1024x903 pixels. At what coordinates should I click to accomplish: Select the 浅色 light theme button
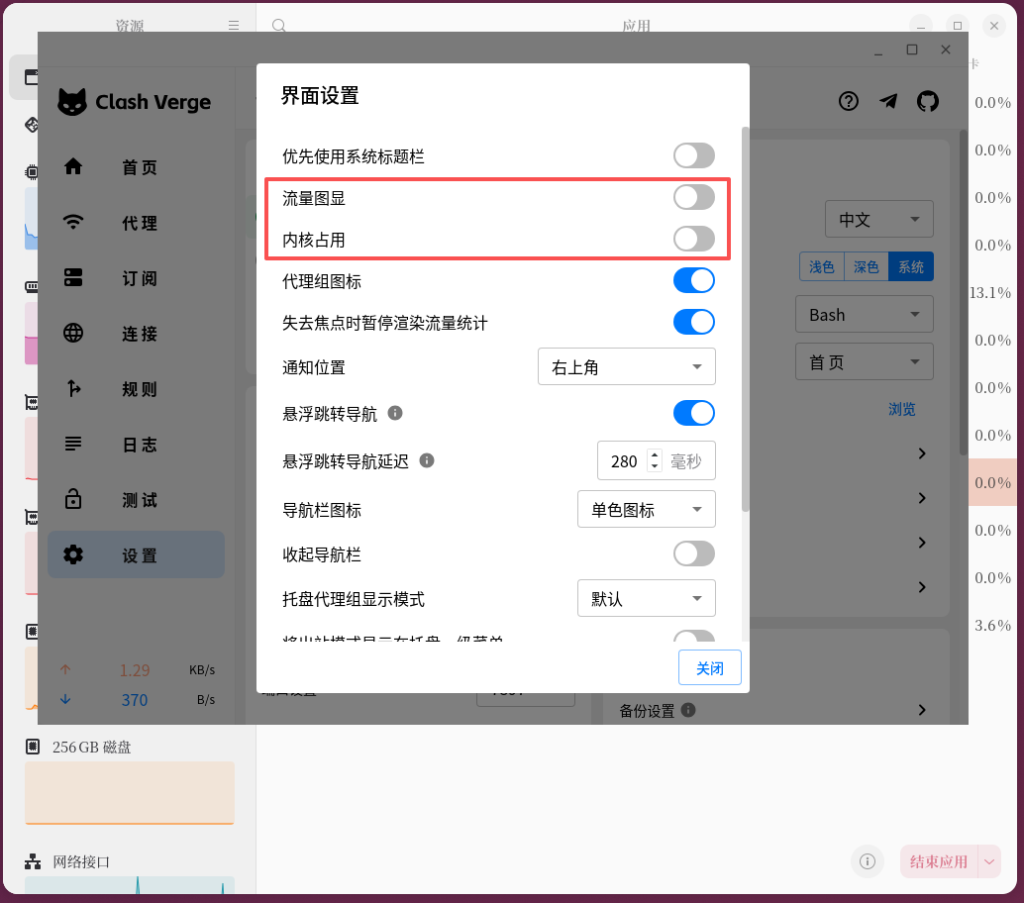tap(822, 266)
